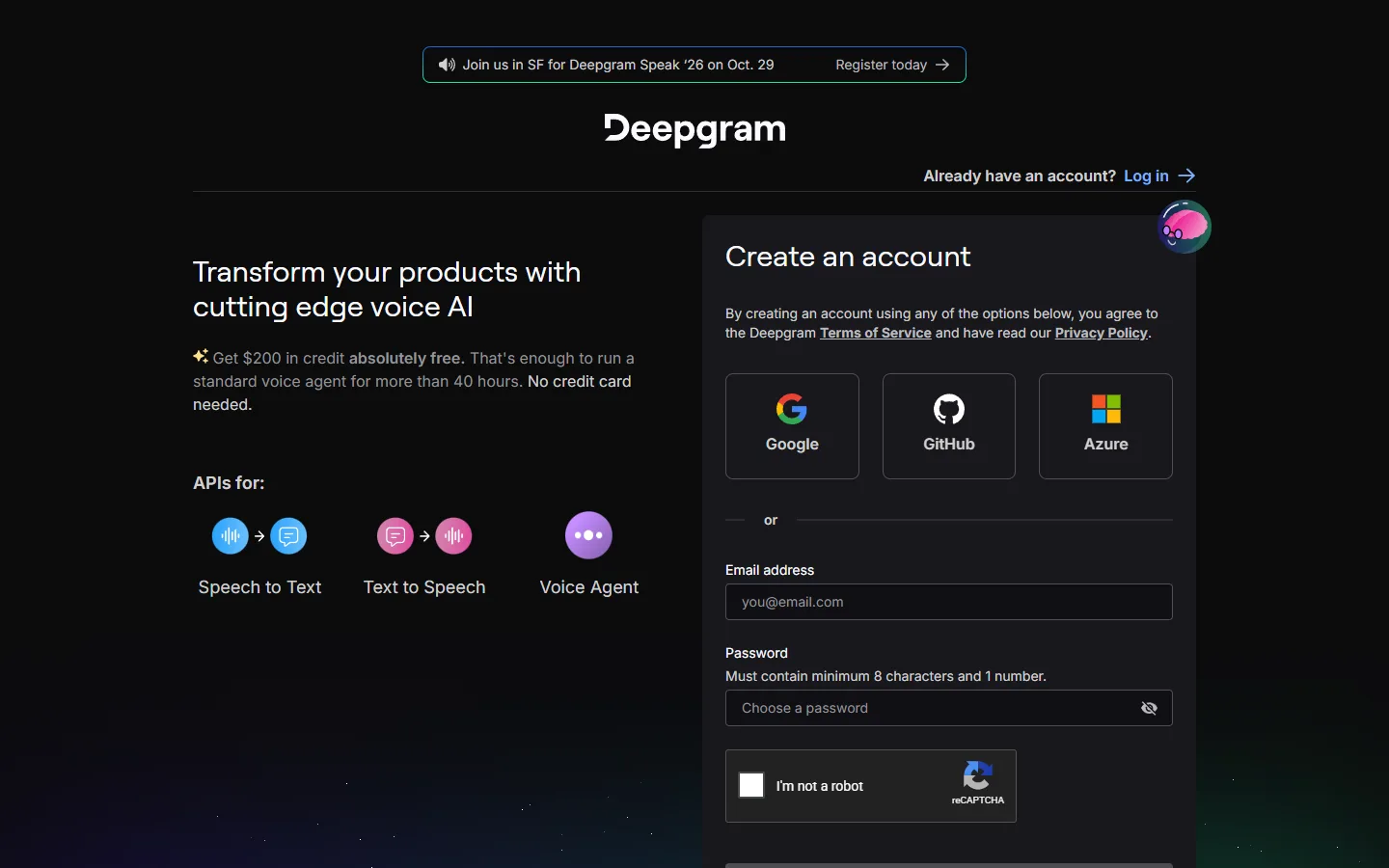Toggle password visibility eye icon
This screenshot has width=1389, height=868.
(1149, 708)
